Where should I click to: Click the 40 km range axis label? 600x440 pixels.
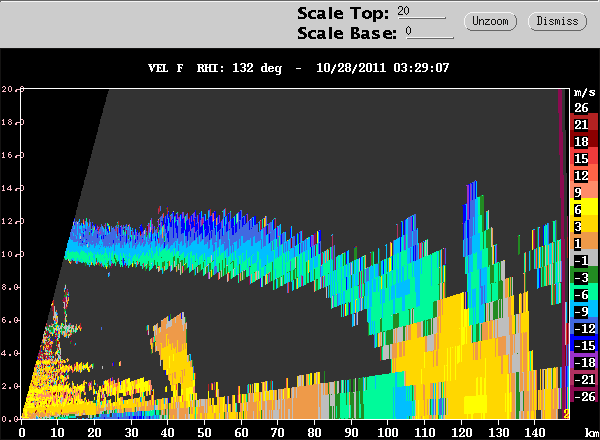click(x=168, y=433)
